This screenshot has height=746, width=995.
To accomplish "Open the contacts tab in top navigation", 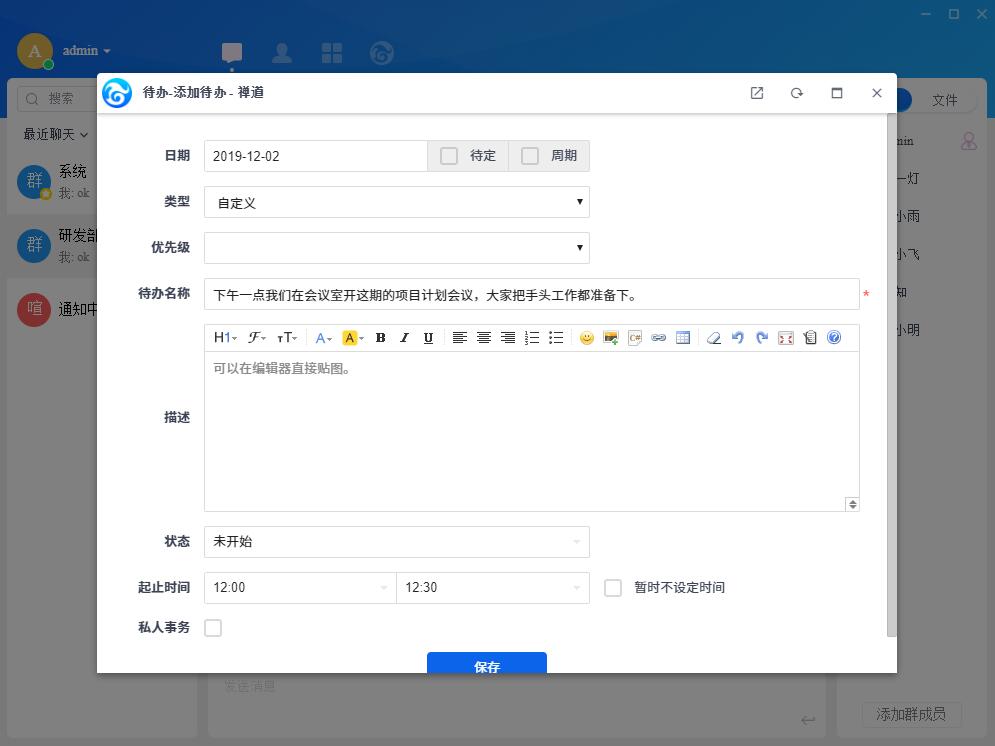I will [x=282, y=53].
